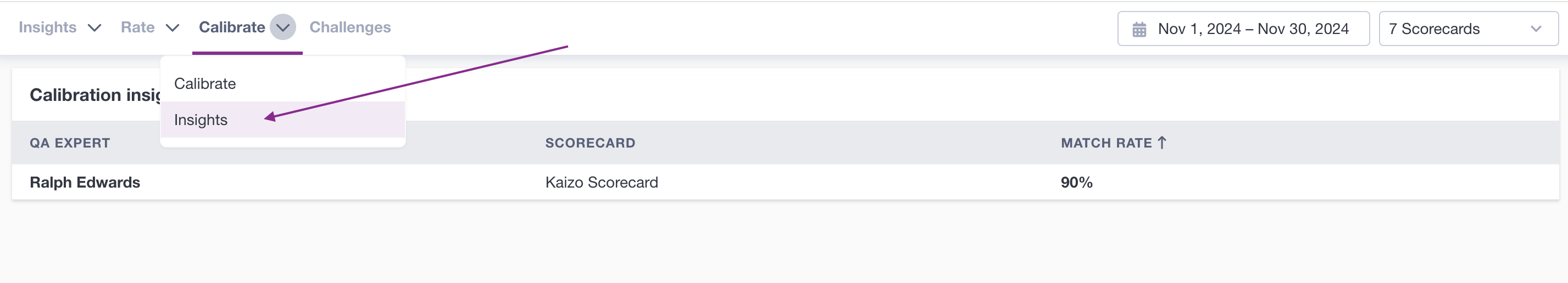Switch to the Insights tab in the top navigation
Image resolution: width=1568 pixels, height=283 pixels.
click(x=47, y=27)
